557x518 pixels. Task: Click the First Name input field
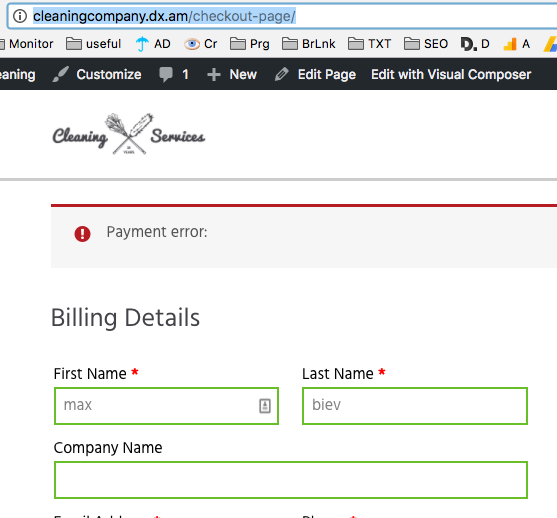(166, 406)
